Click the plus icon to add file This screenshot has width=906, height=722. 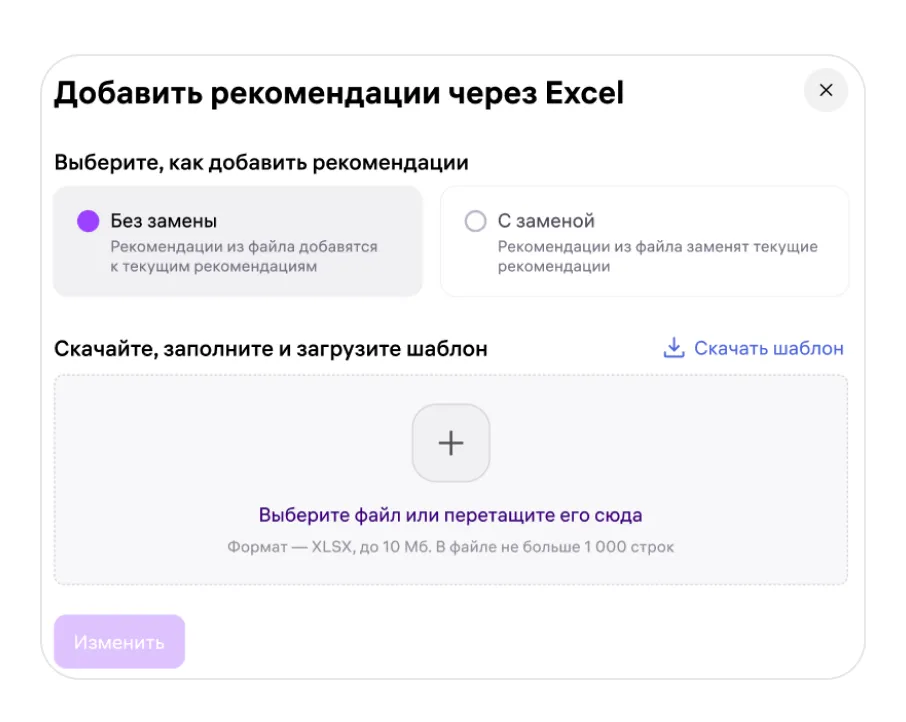point(451,443)
